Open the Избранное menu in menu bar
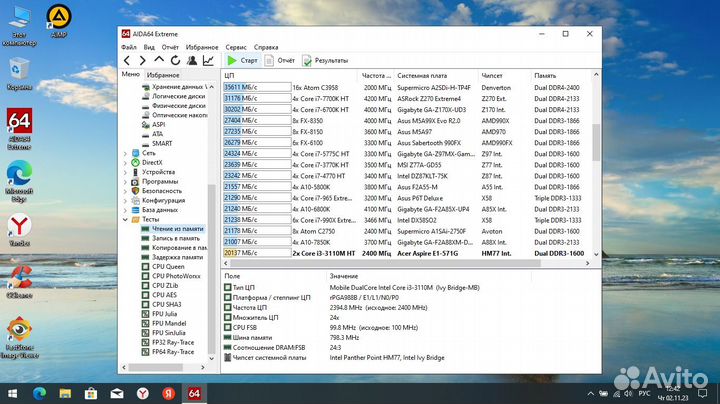Screen dimensions: 720x404 pyautogui.click(x=202, y=47)
